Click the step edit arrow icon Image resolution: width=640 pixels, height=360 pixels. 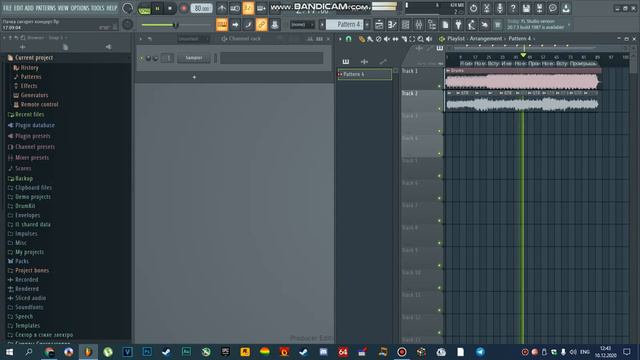point(235,24)
